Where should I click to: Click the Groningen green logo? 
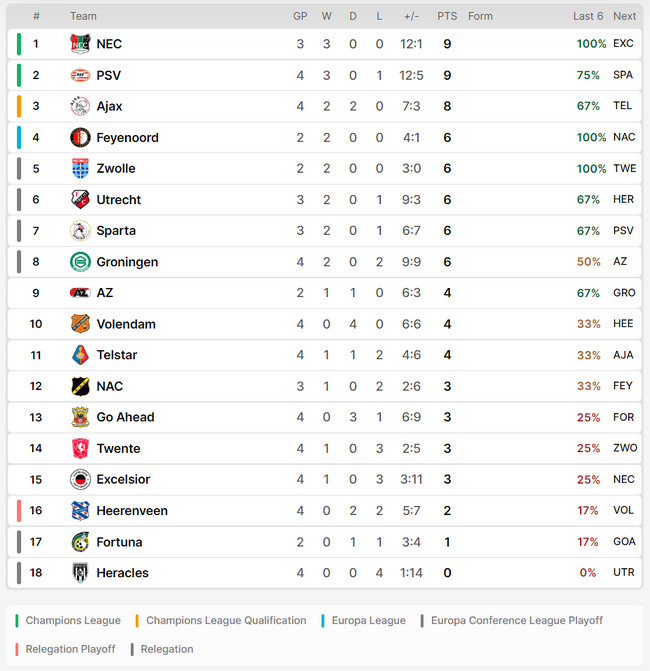[80, 262]
